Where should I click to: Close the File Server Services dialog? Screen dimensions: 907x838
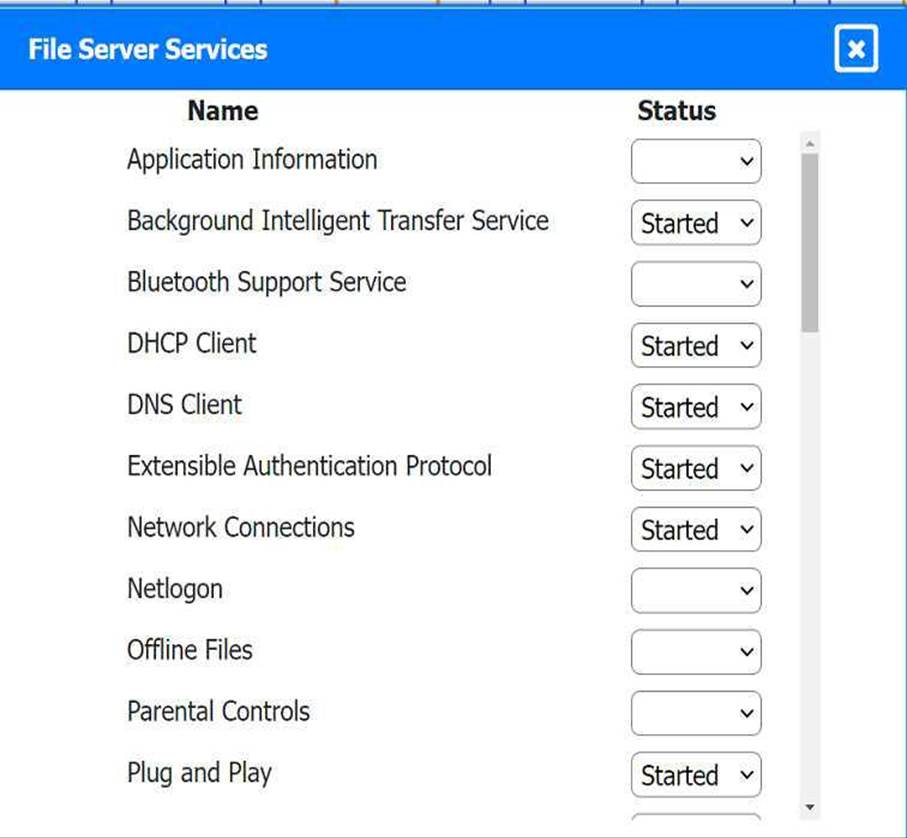[855, 49]
